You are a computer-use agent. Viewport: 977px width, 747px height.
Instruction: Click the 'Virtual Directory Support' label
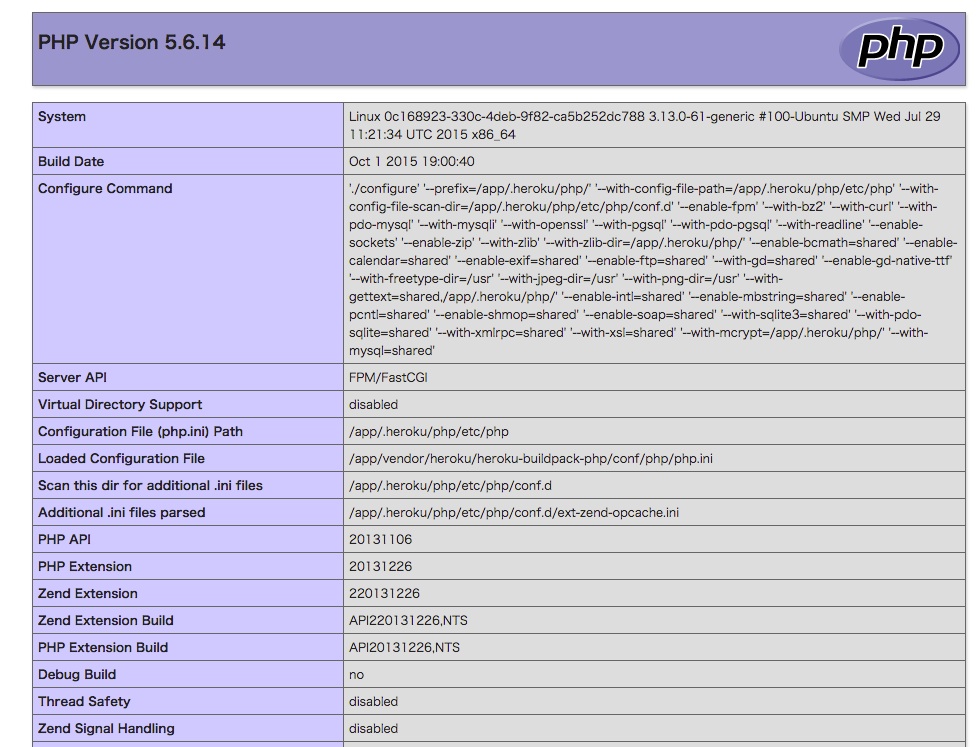pos(120,404)
